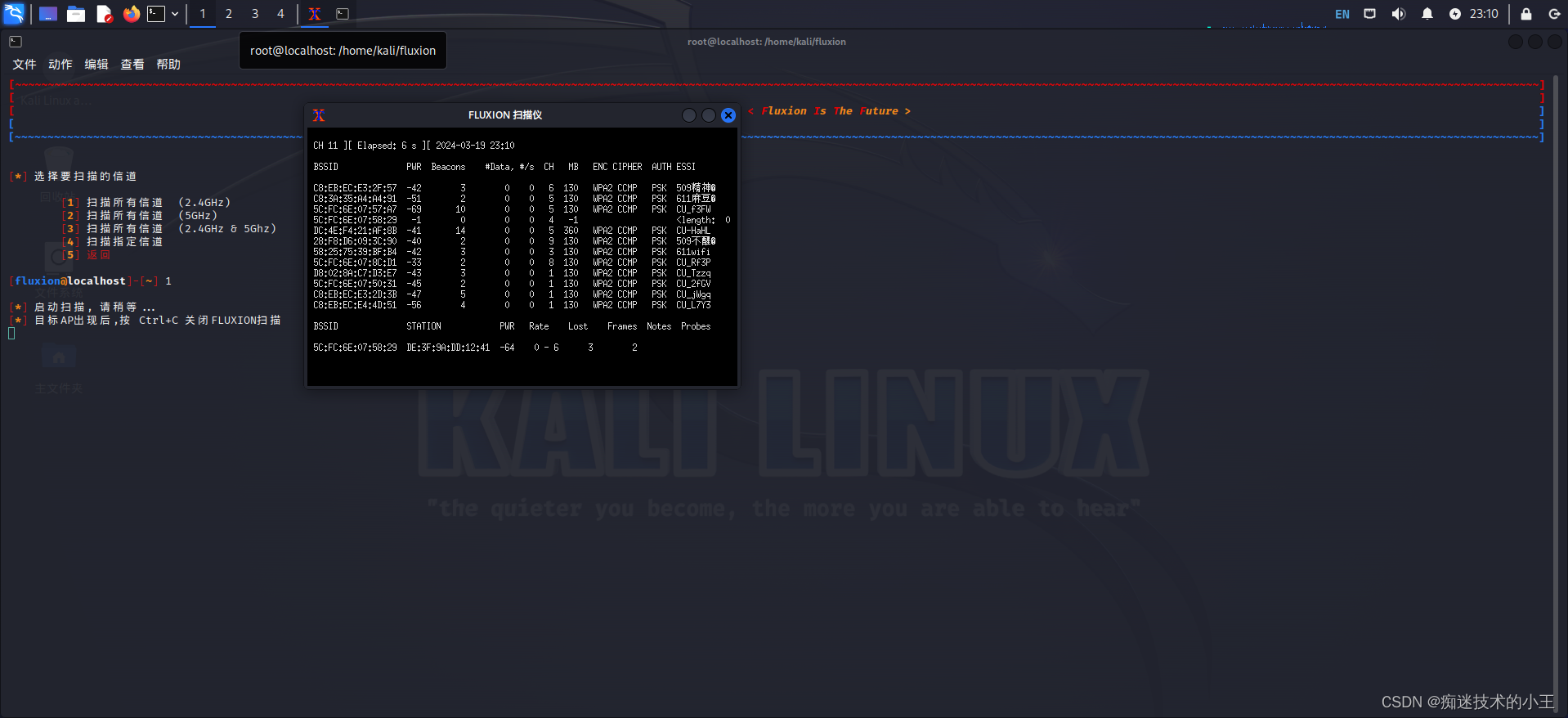The image size is (1568, 718).
Task: Click the FLUXION scanner window X icon
Action: 319,115
